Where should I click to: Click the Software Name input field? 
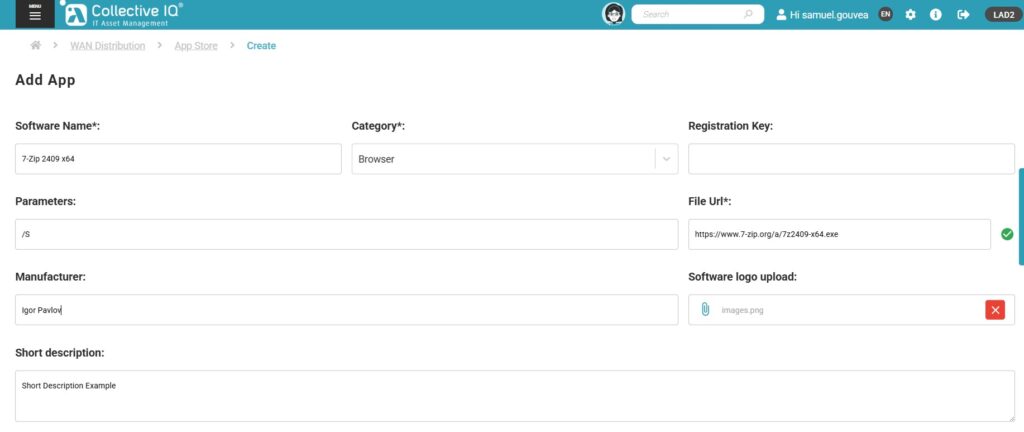178,159
